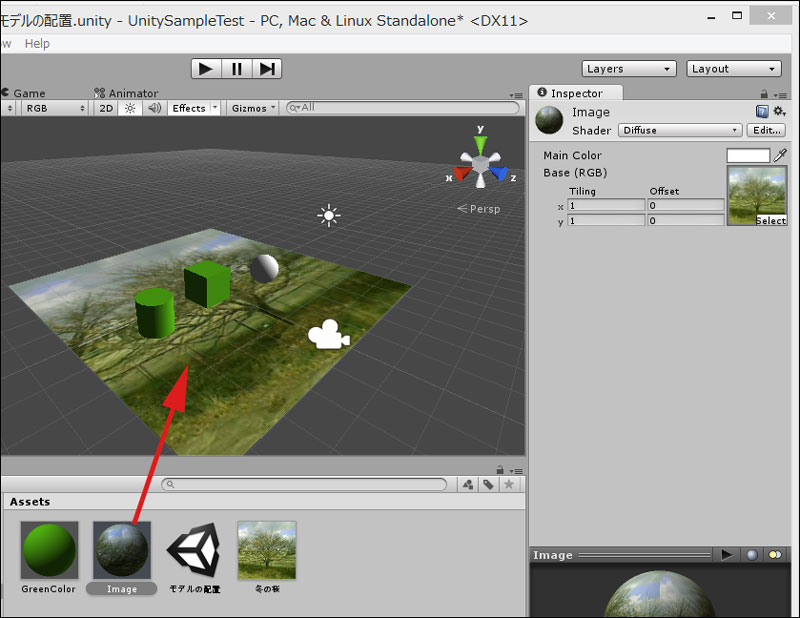Open the material settings gear icon
Image resolution: width=800 pixels, height=618 pixels.
click(779, 111)
